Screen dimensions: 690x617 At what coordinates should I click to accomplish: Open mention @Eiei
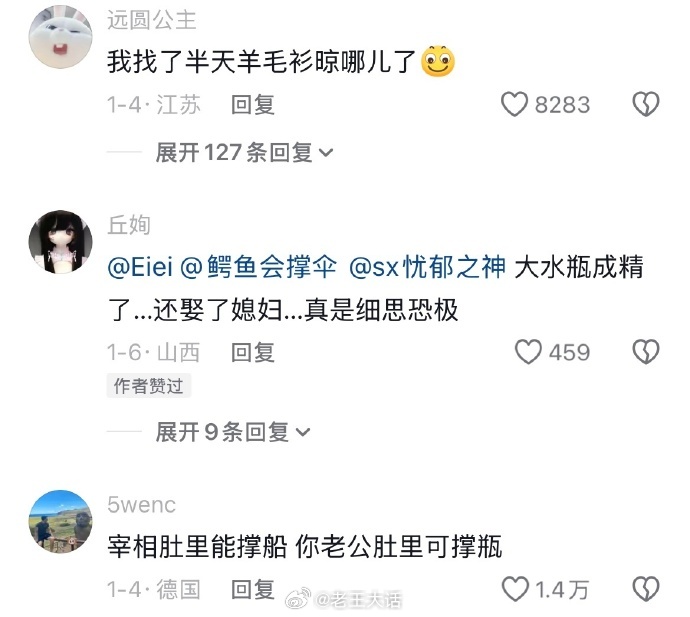point(140,267)
